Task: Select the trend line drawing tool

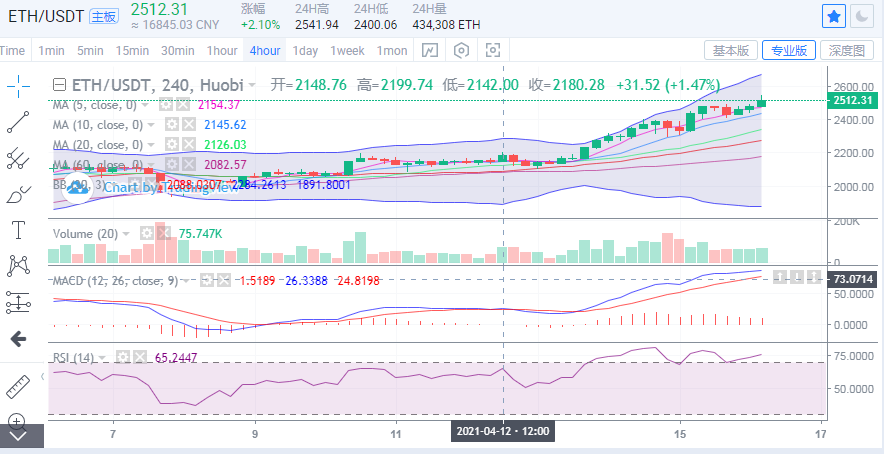Action: point(18,122)
